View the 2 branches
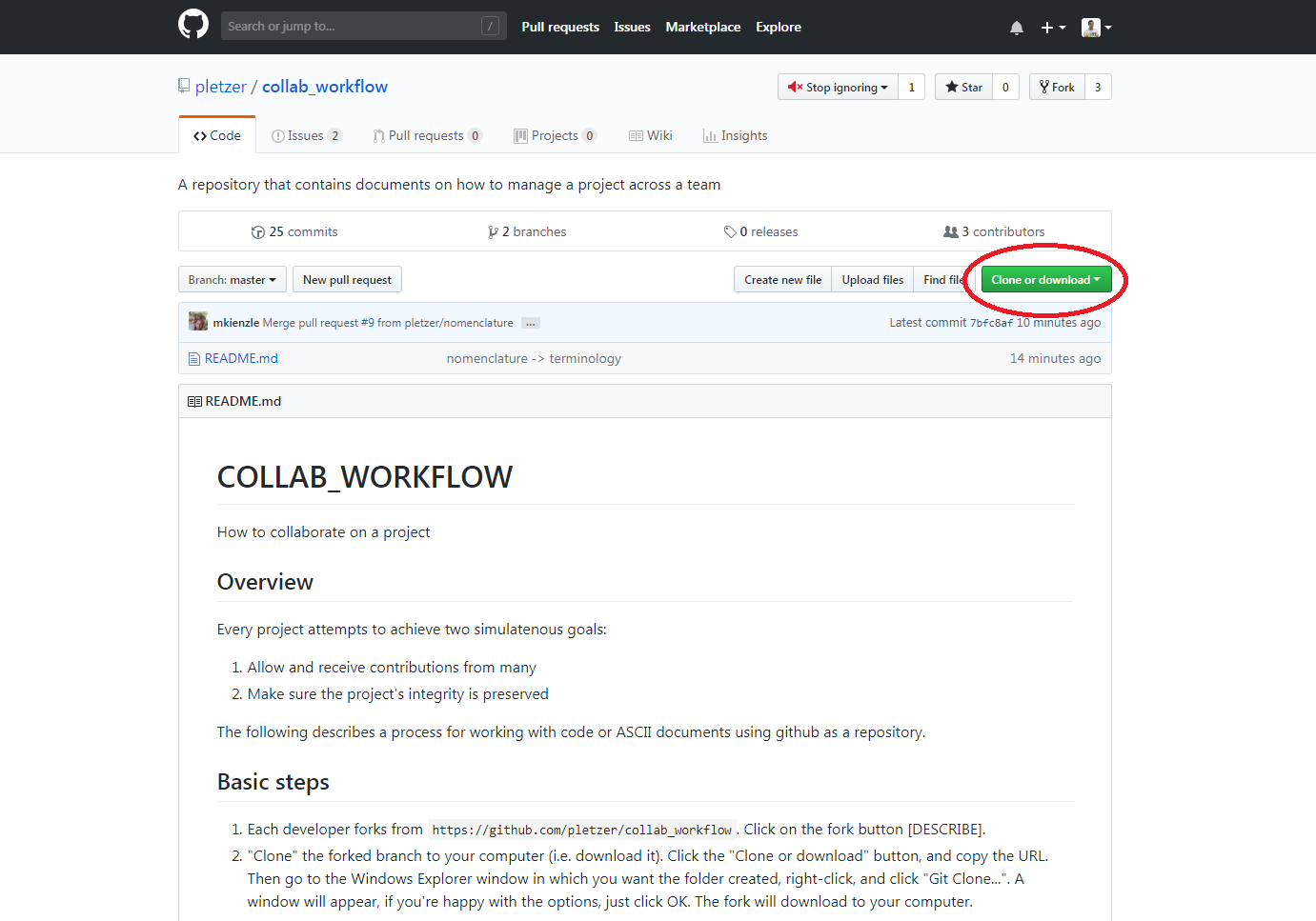The width and height of the screenshot is (1316, 921). [527, 231]
